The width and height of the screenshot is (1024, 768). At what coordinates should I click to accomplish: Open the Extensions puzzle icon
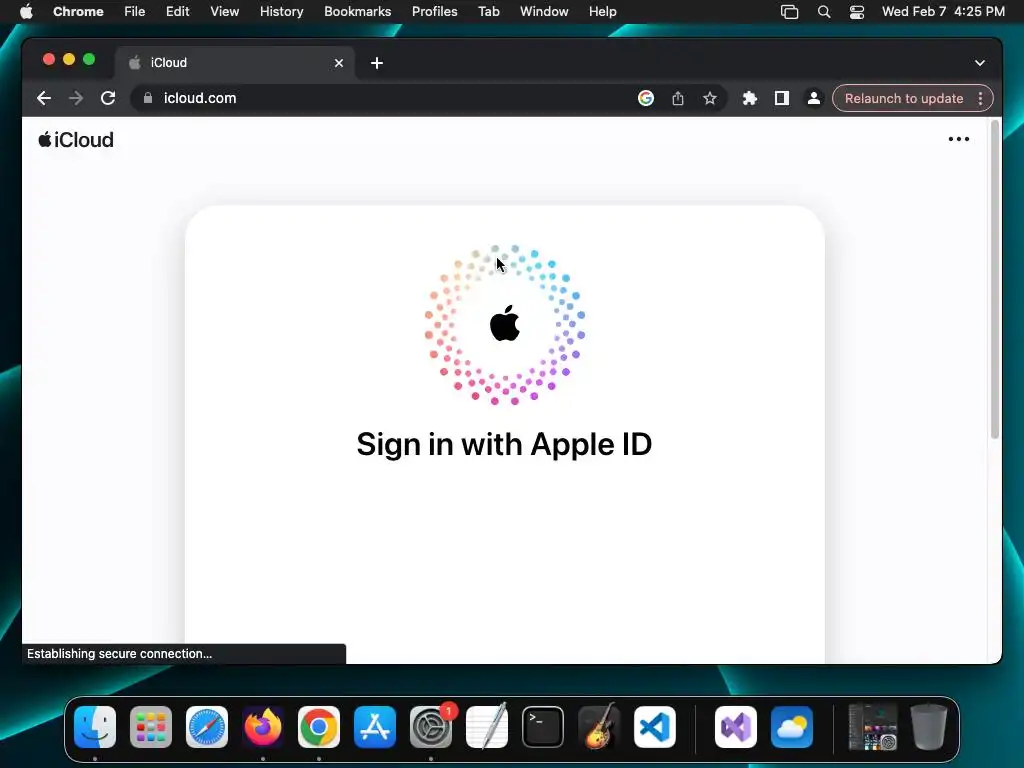point(750,98)
